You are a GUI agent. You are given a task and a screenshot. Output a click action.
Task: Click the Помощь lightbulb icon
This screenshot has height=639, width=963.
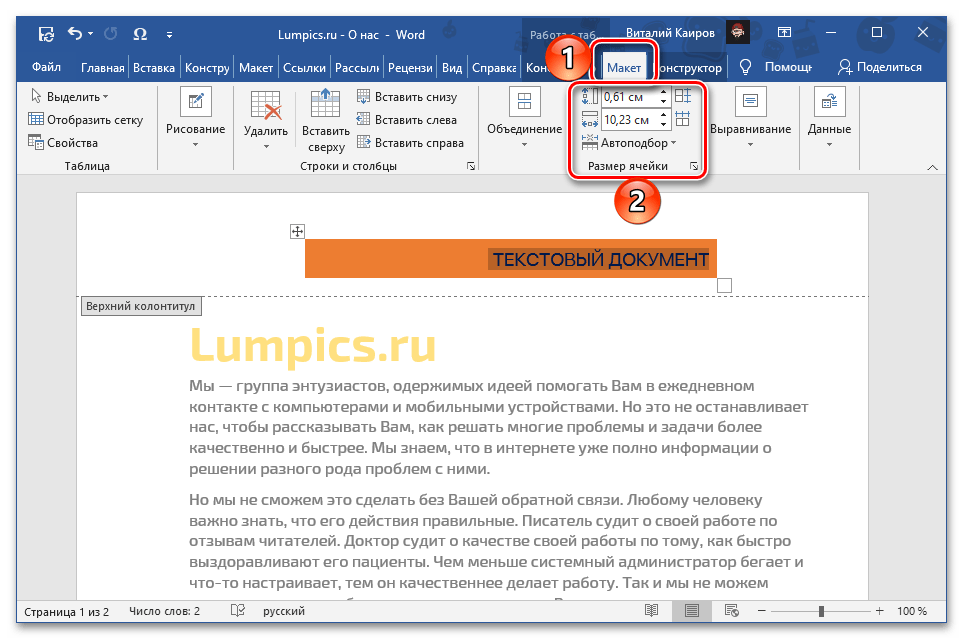coord(746,67)
